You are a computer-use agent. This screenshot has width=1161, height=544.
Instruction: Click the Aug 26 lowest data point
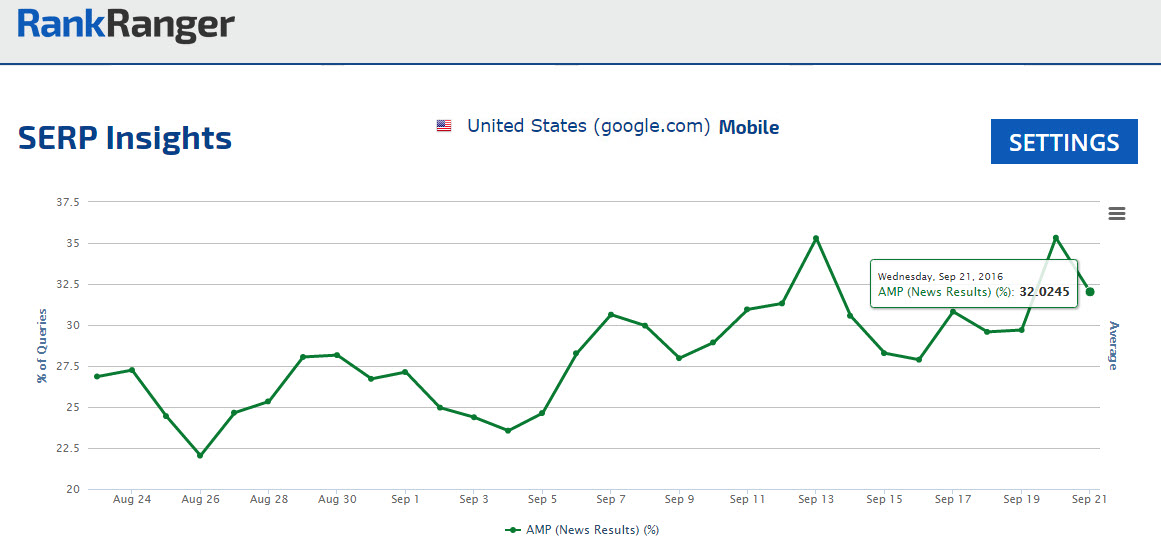[200, 455]
